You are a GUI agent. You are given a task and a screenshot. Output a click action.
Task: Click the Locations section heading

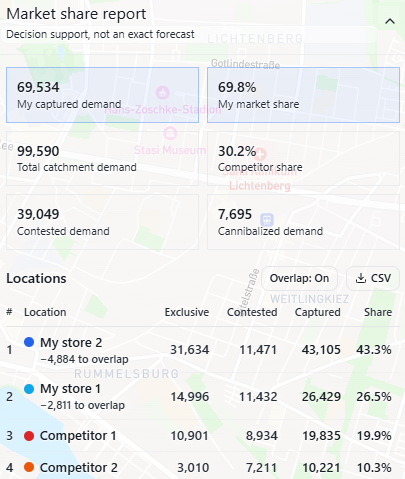click(36, 278)
